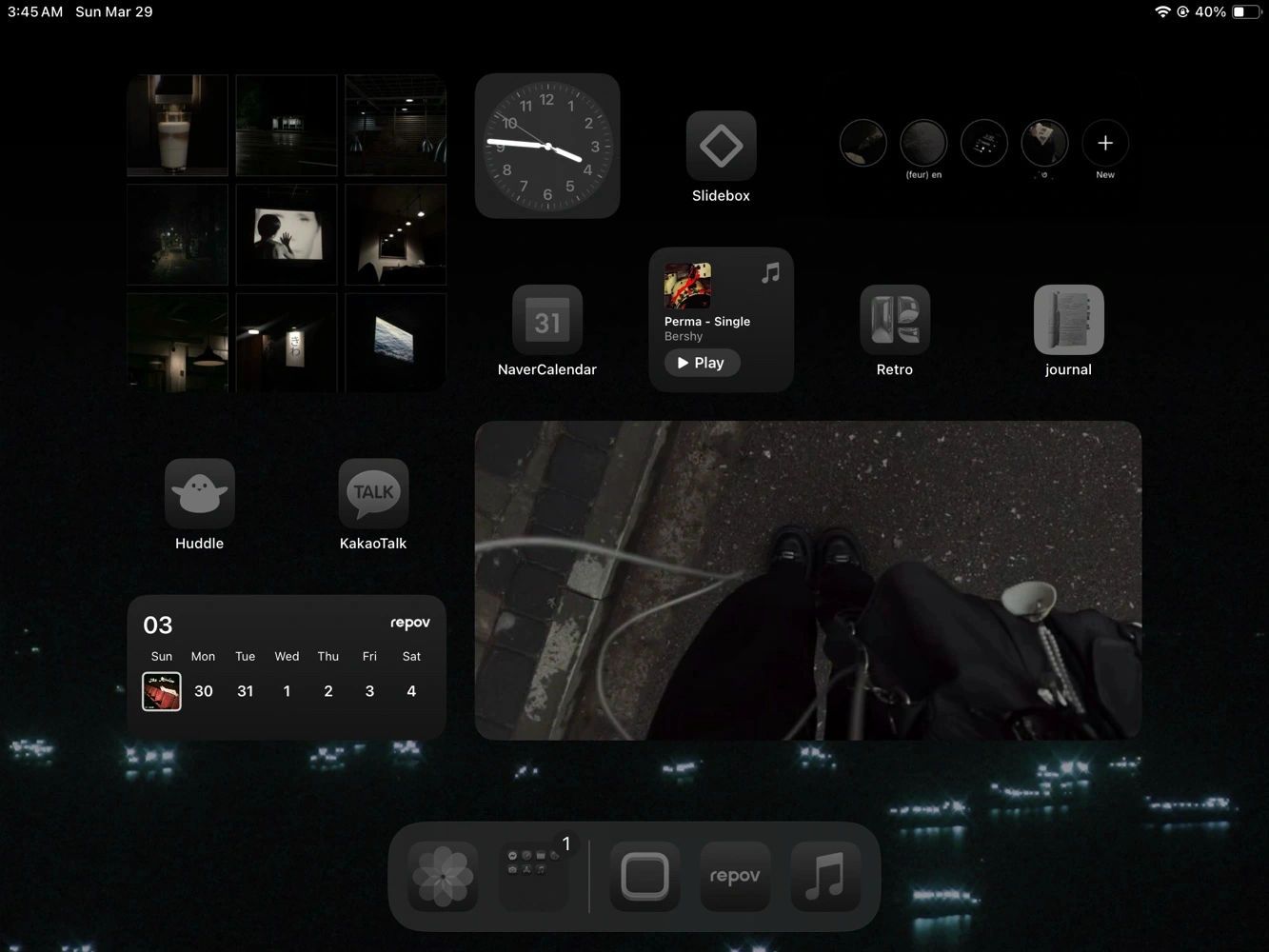Open the Slidebox app
This screenshot has height=952, width=1269.
pyautogui.click(x=721, y=146)
